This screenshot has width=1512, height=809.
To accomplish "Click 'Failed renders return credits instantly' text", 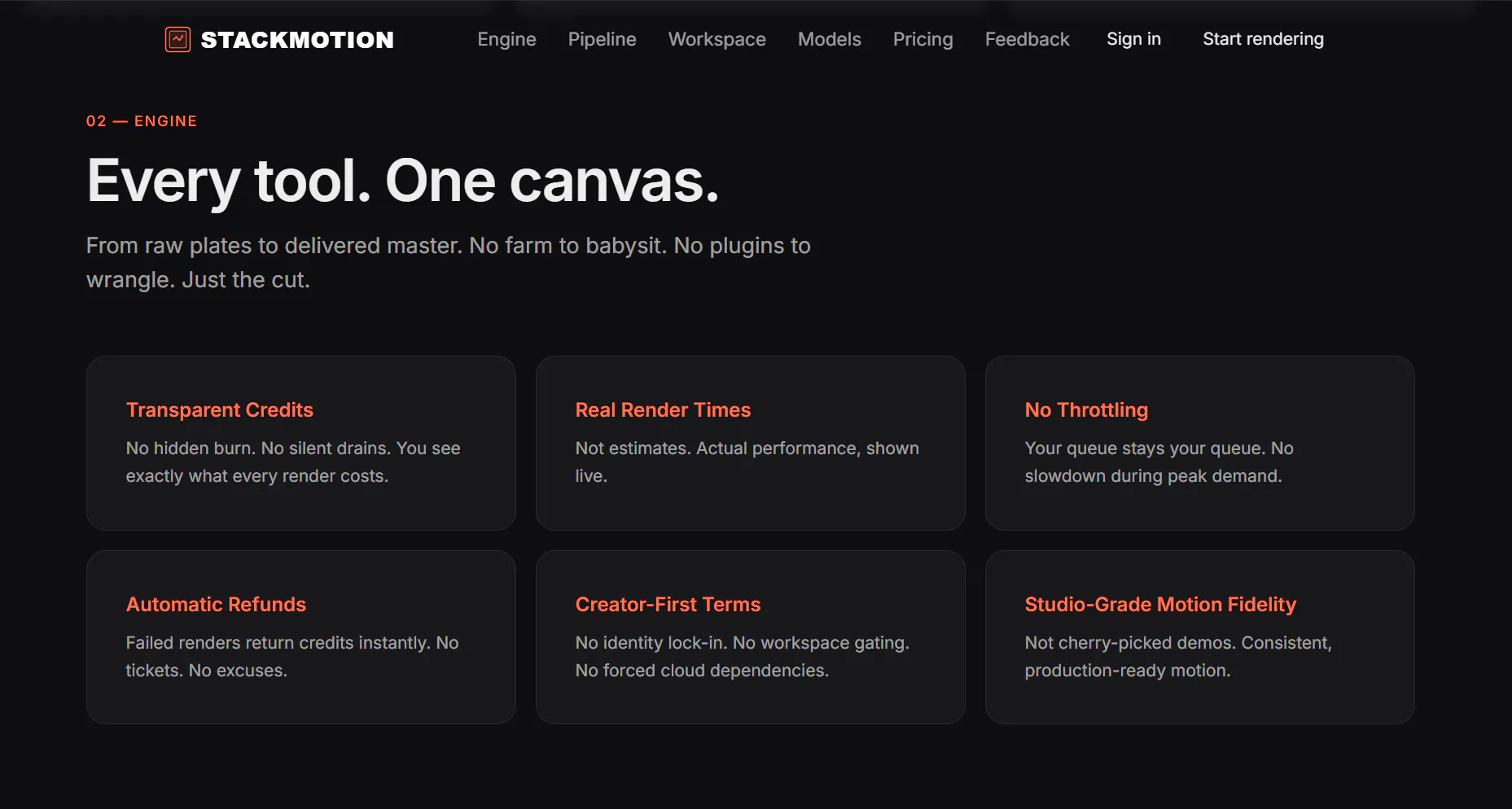I will pos(292,656).
